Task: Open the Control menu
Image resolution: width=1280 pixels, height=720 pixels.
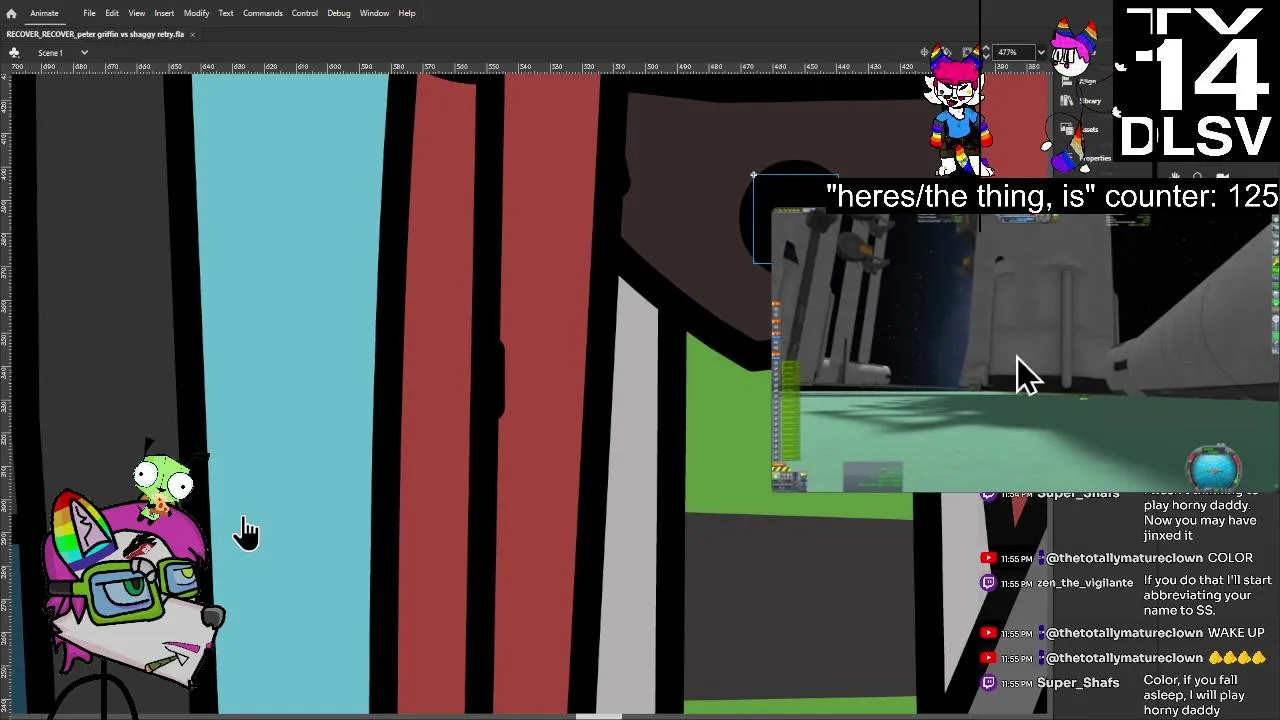Action: pyautogui.click(x=304, y=13)
